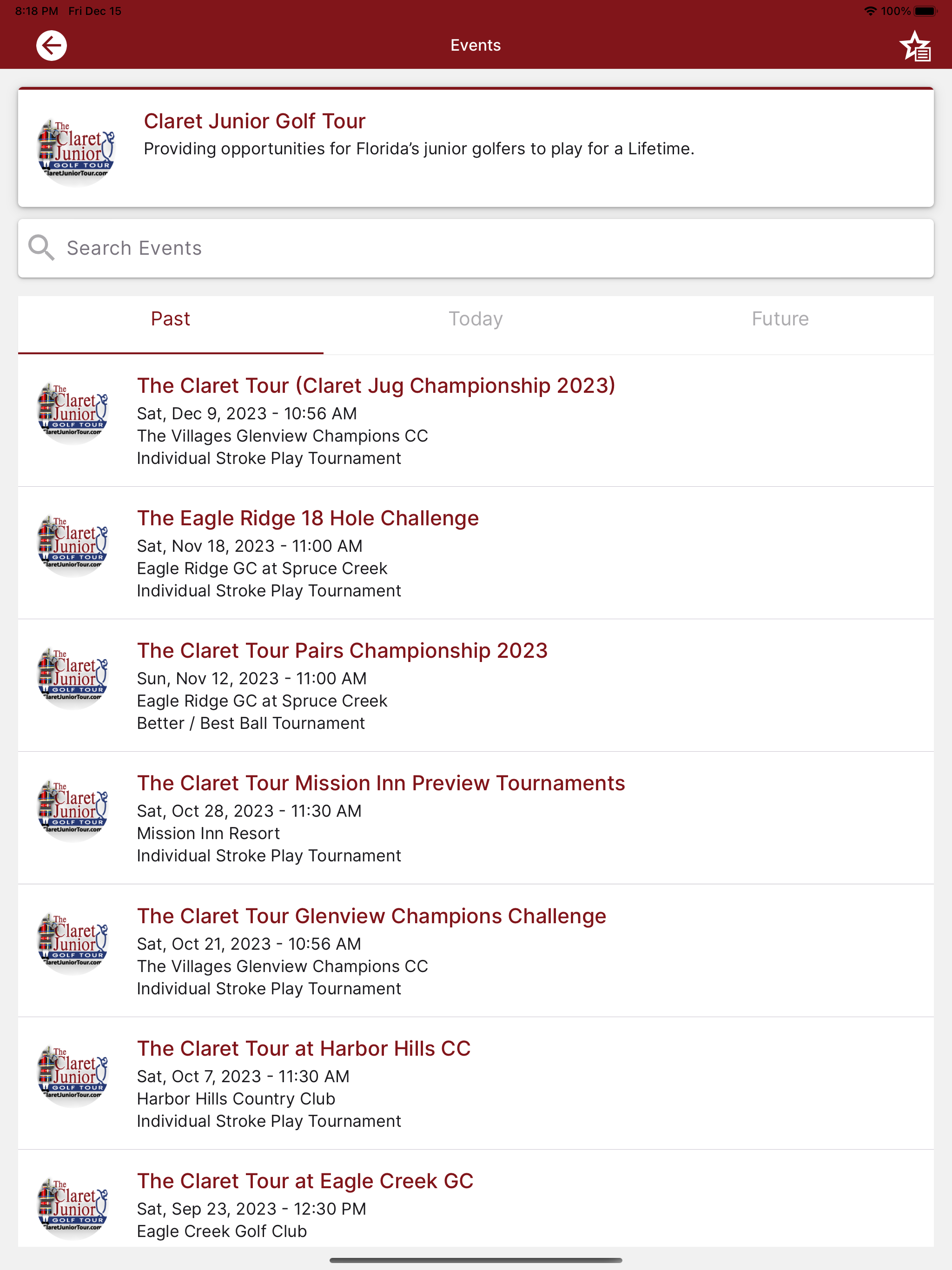
Task: Tap the back arrow button
Action: (51, 46)
